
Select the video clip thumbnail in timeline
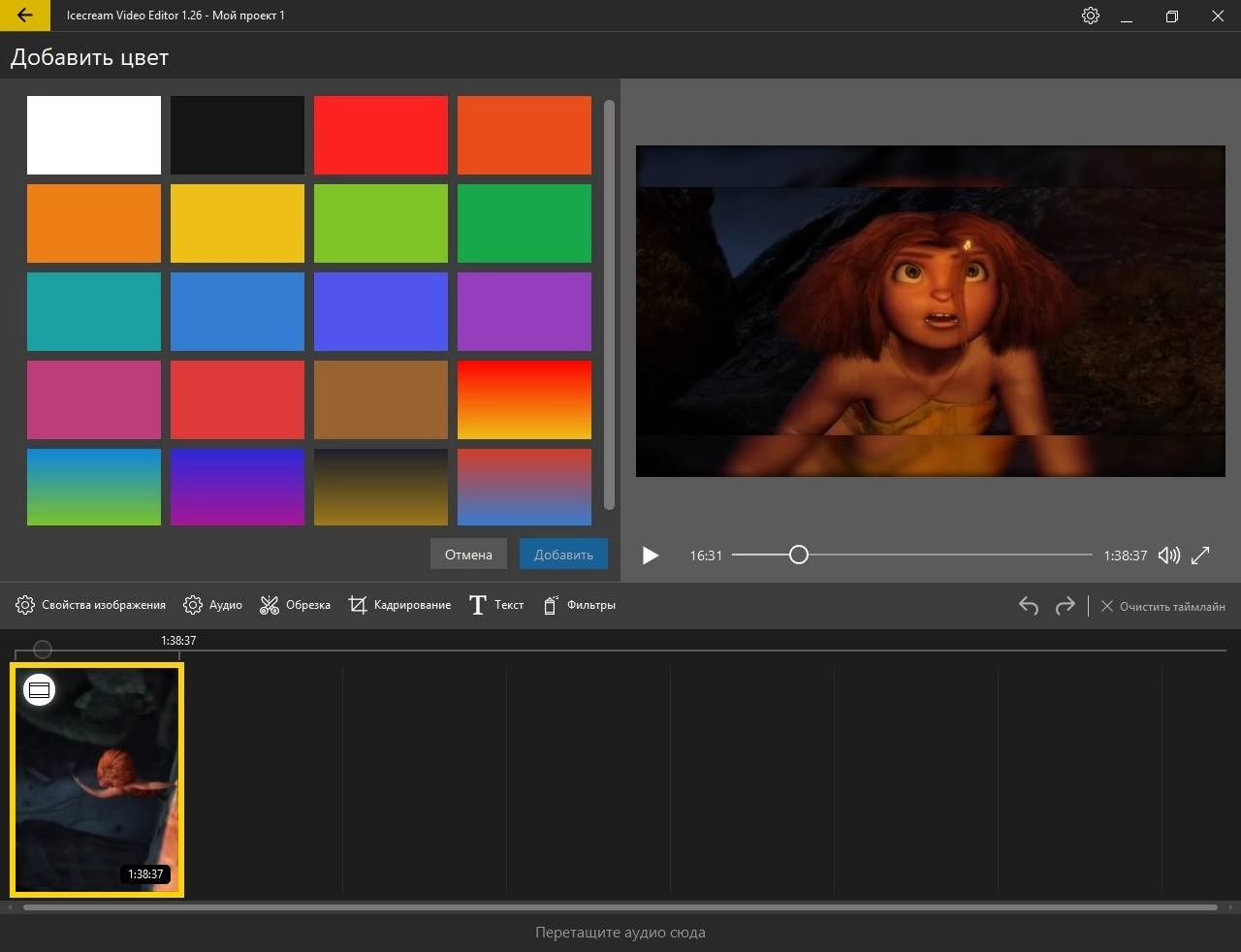(97, 779)
